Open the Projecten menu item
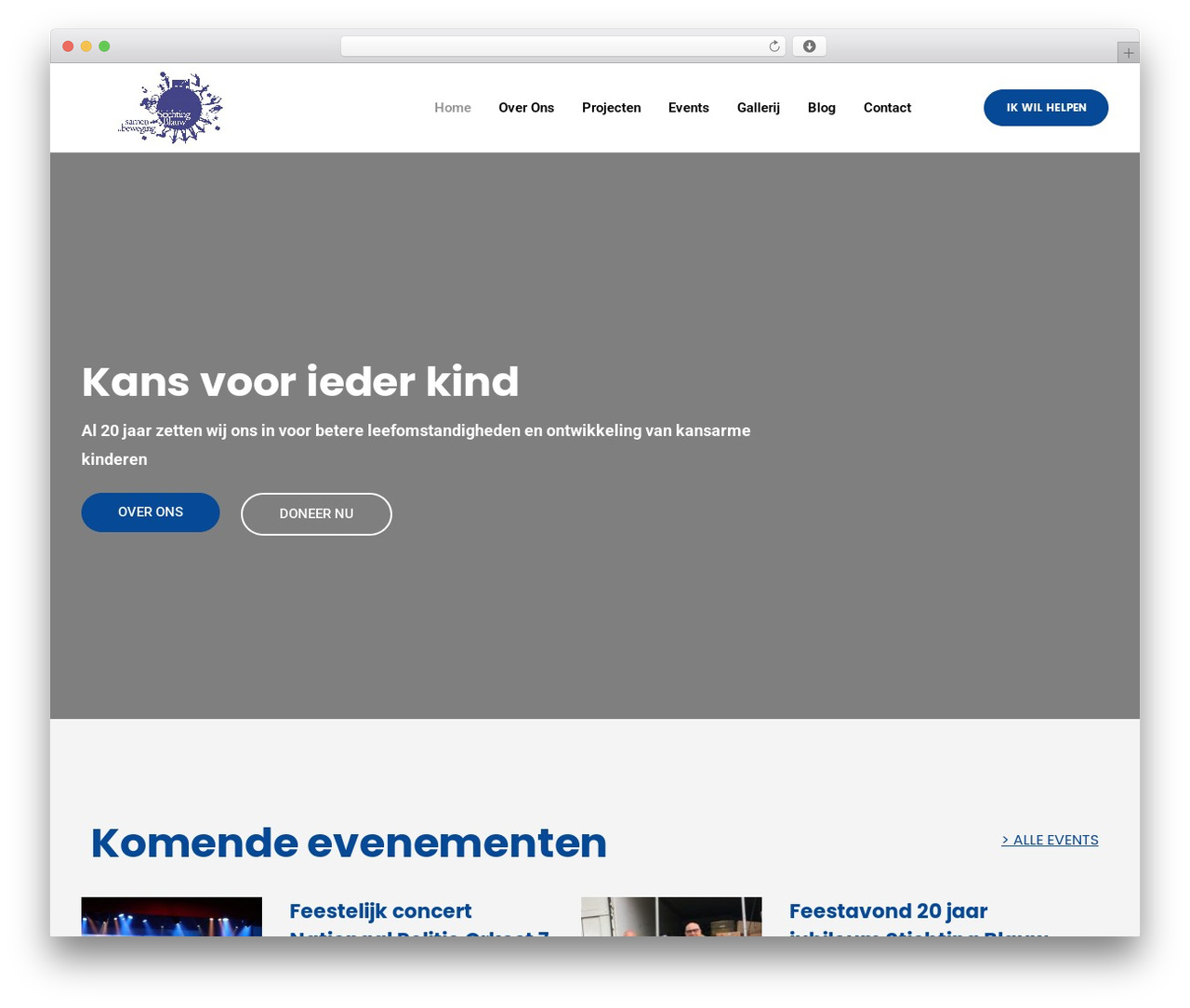Image resolution: width=1190 pixels, height=1008 pixels. pyautogui.click(x=612, y=108)
